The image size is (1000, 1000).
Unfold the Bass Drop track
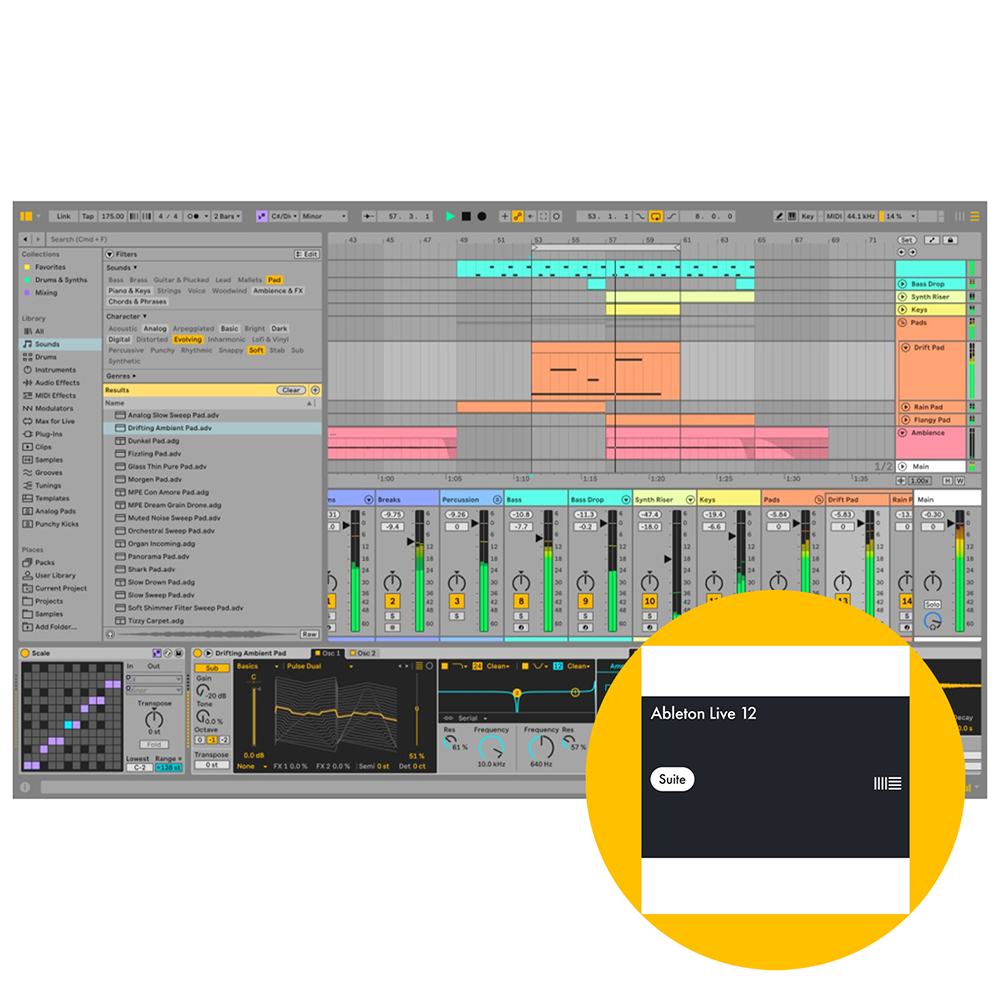[902, 284]
